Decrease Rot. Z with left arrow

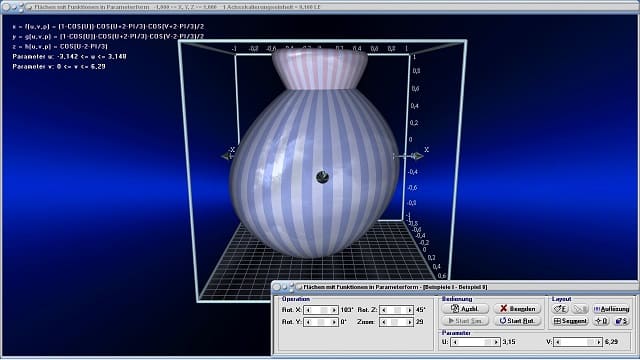coord(384,310)
